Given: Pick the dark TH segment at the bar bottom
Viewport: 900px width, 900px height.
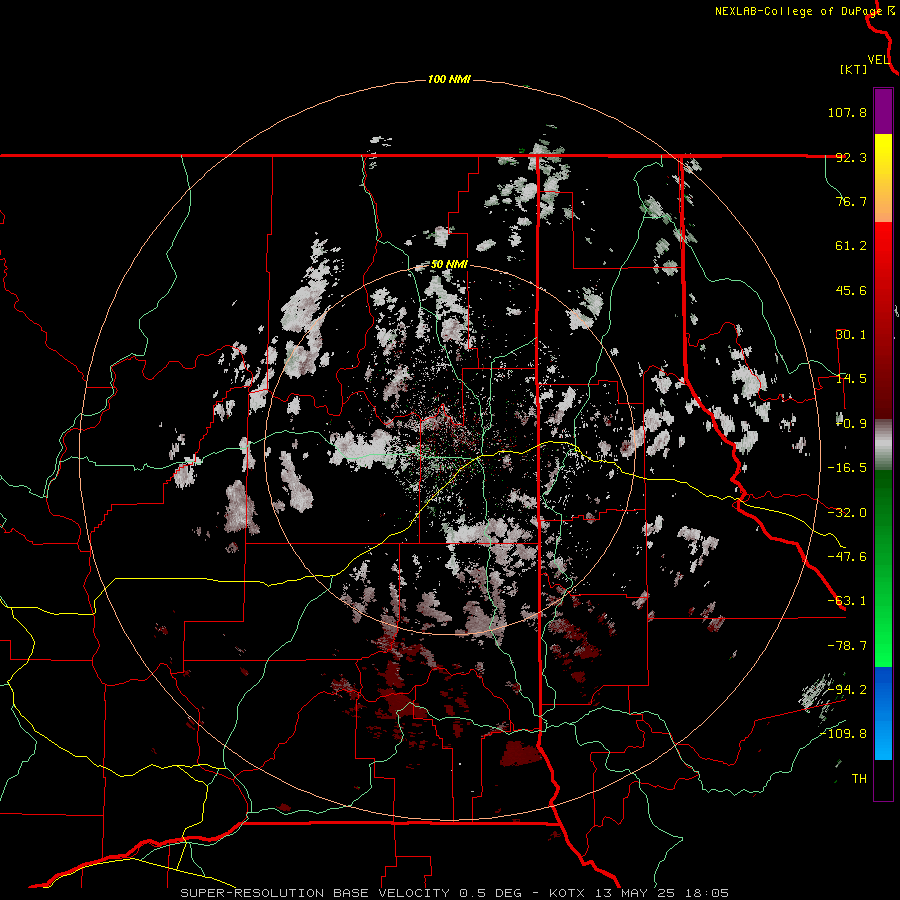Looking at the screenshot, I should (x=883, y=779).
